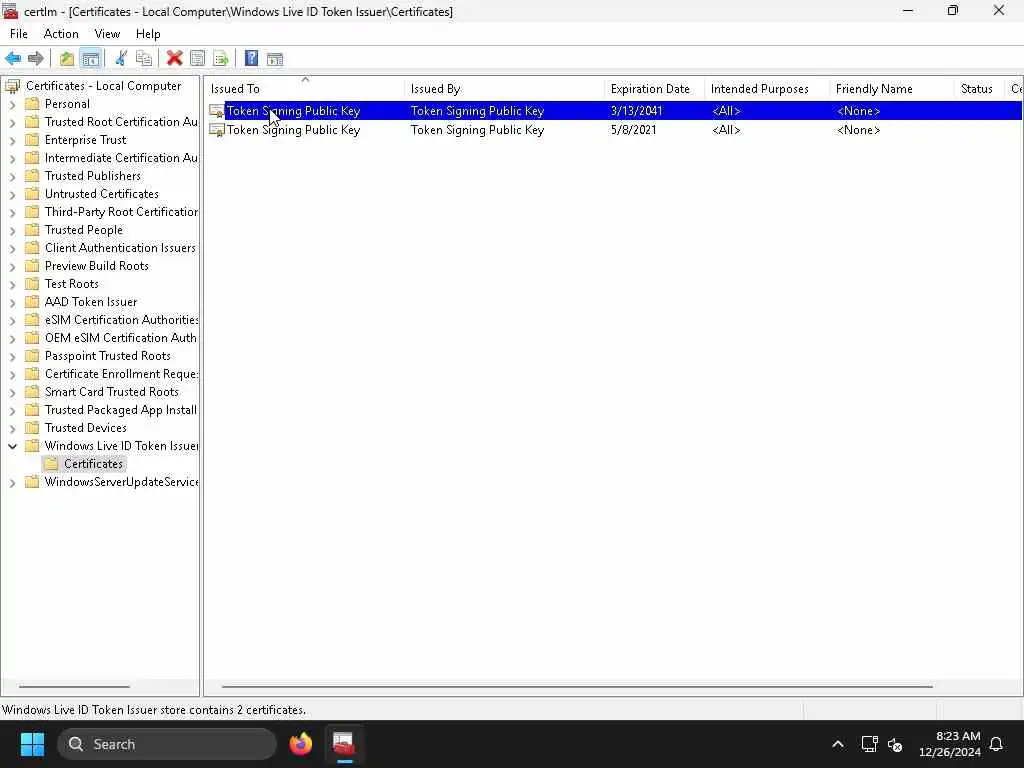The height and width of the screenshot is (768, 1024).
Task: Toggle Show/Hide Action Pane icon
Action: tap(275, 59)
